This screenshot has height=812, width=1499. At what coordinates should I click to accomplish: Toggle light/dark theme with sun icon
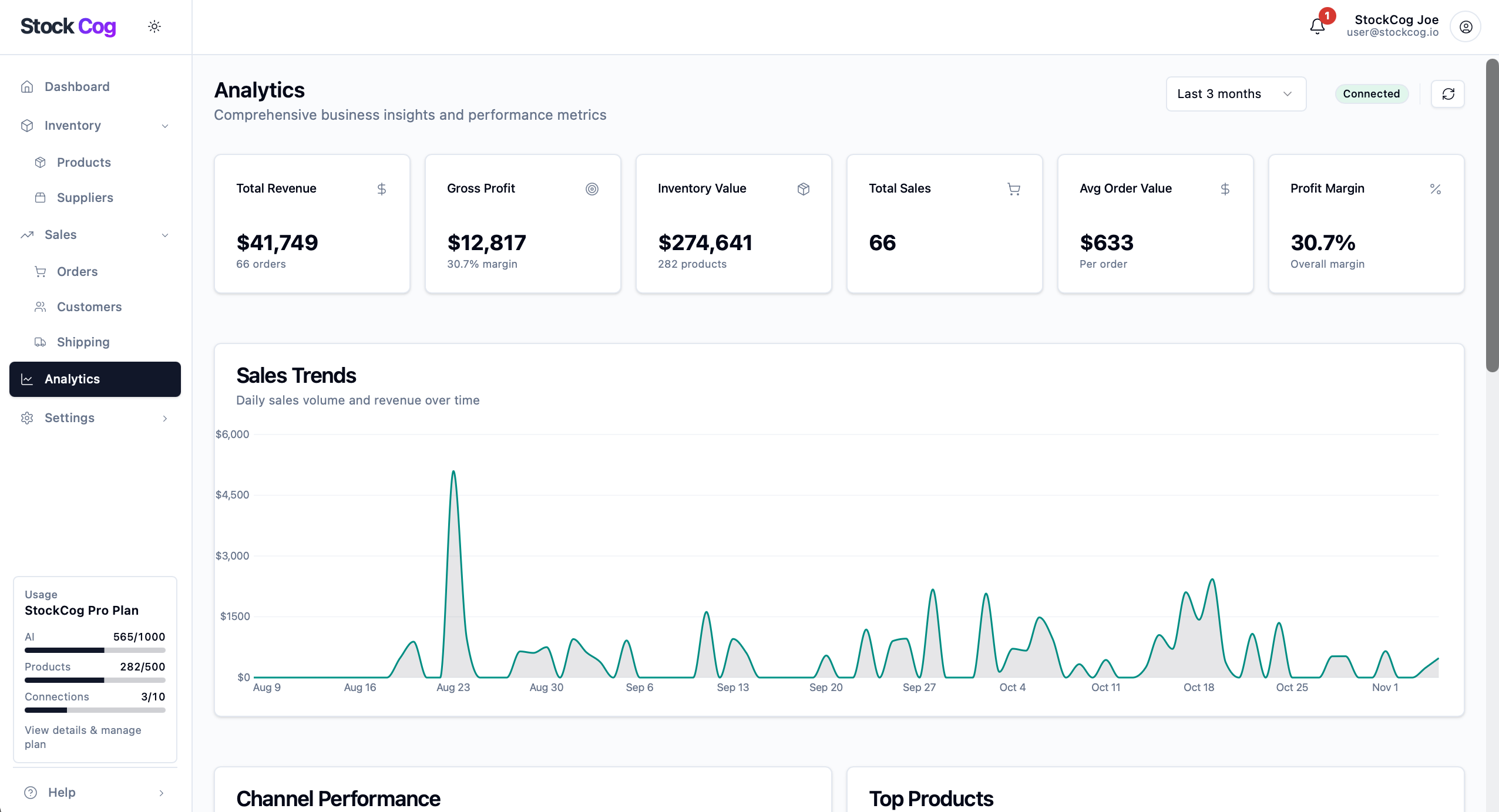click(154, 26)
